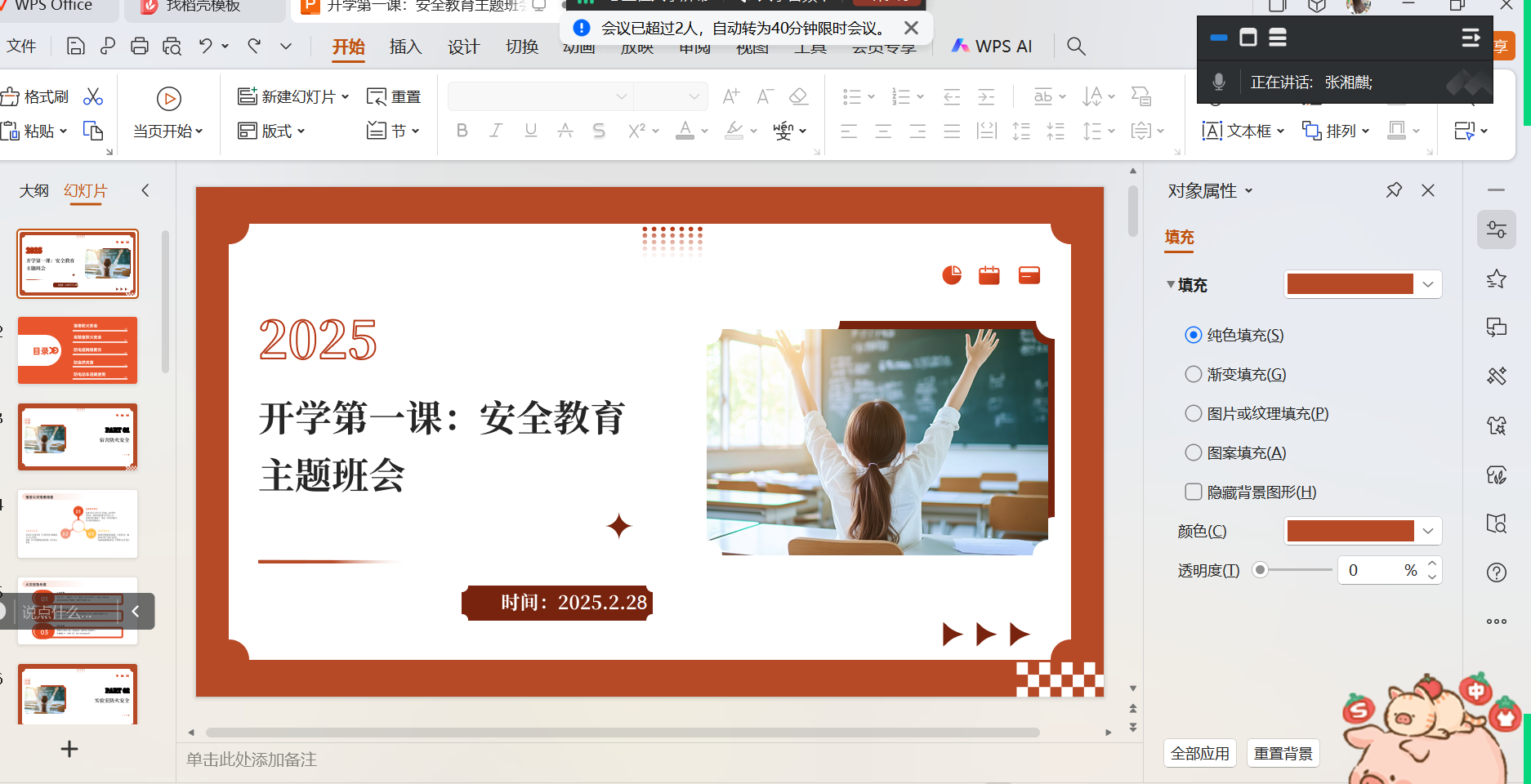Select Gradient Fill (渐变填充) radio option

1194,375
